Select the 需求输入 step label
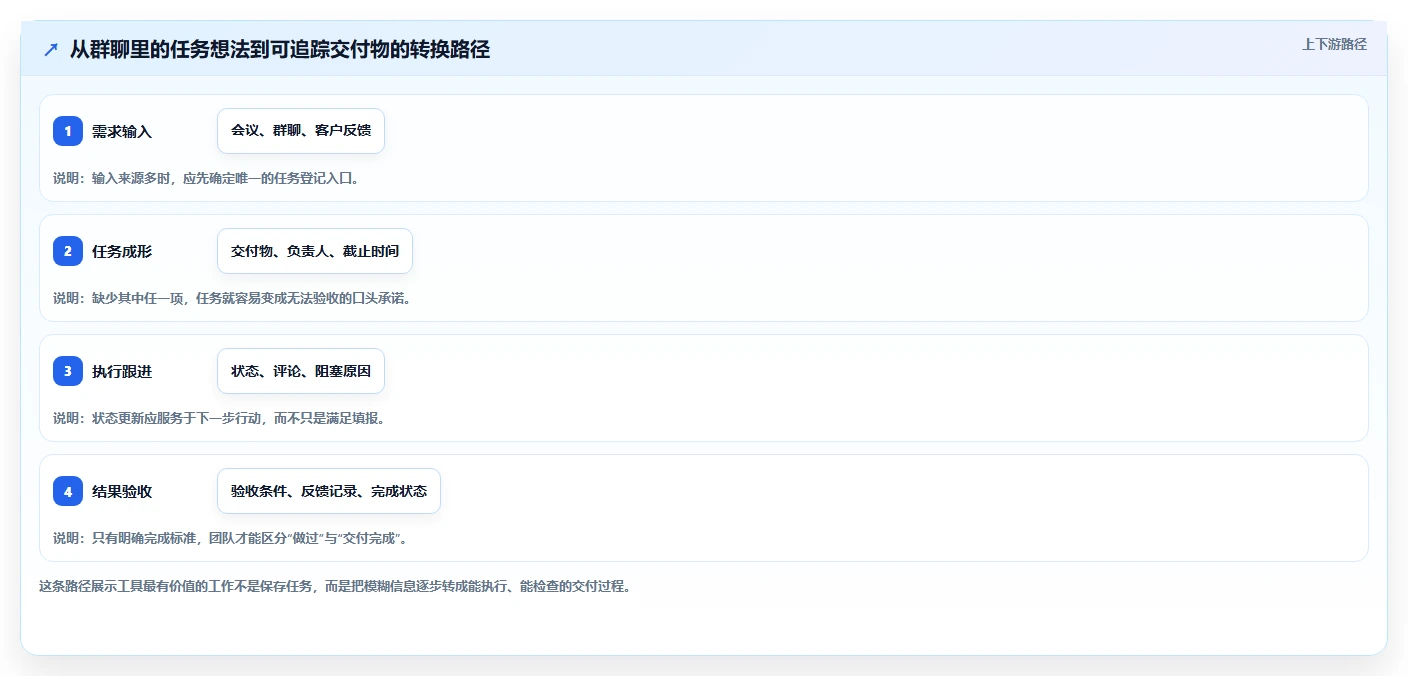Screen dimensions: 1408x676 [122, 131]
